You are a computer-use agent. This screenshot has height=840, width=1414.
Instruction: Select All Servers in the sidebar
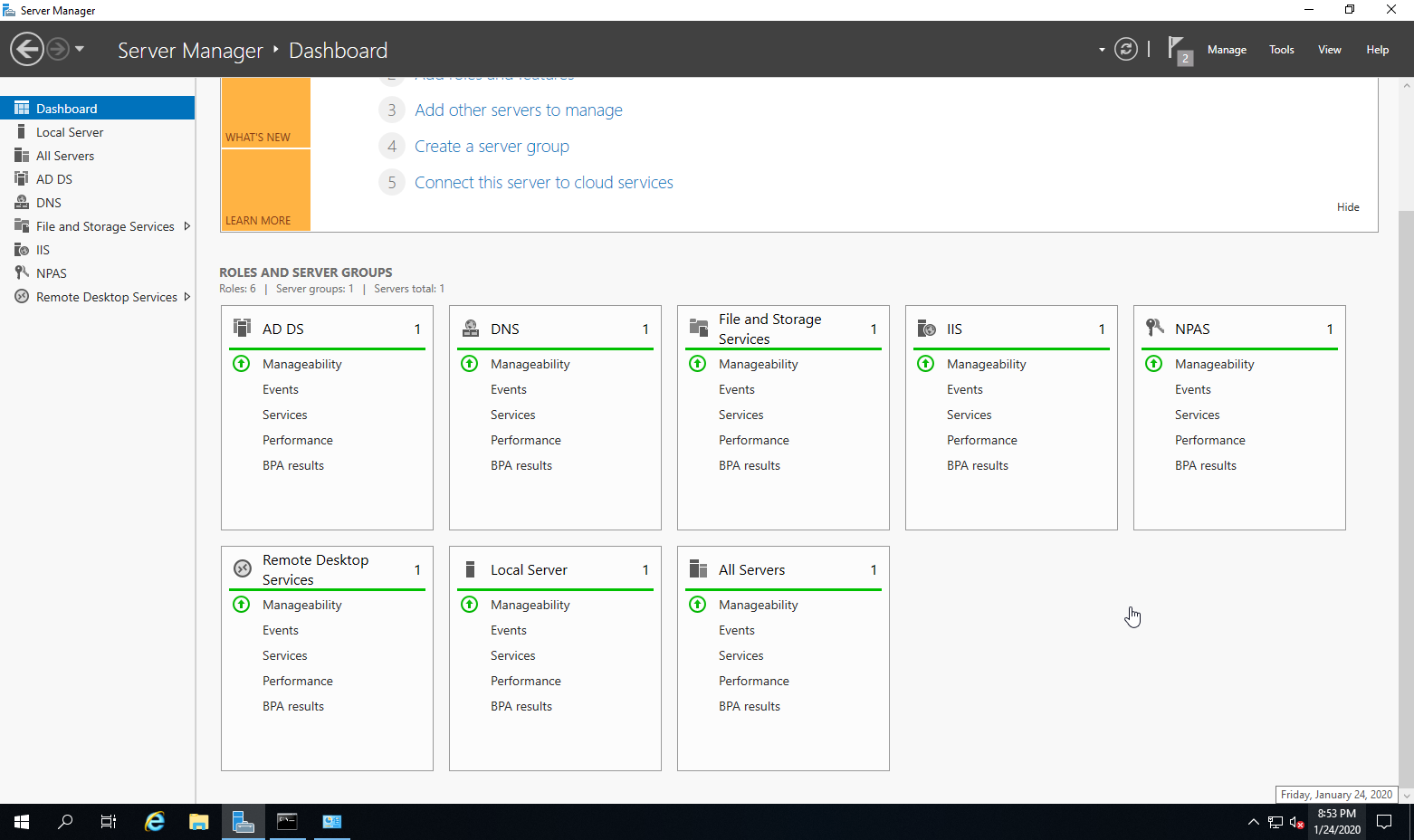point(97,156)
